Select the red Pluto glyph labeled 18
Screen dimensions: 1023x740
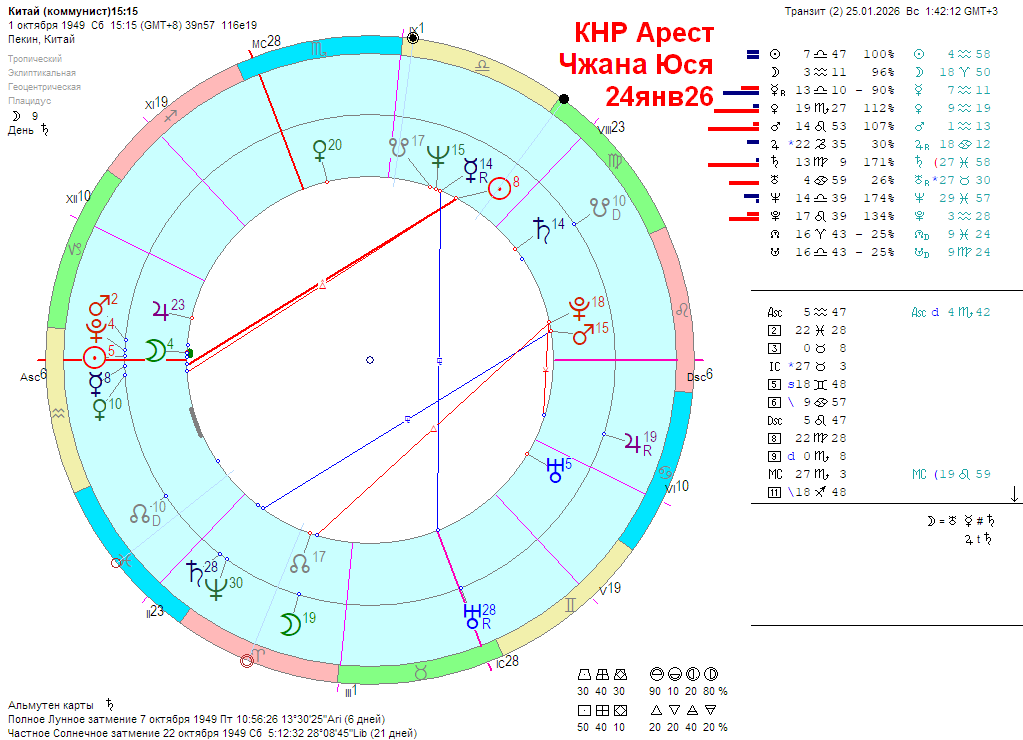click(579, 307)
